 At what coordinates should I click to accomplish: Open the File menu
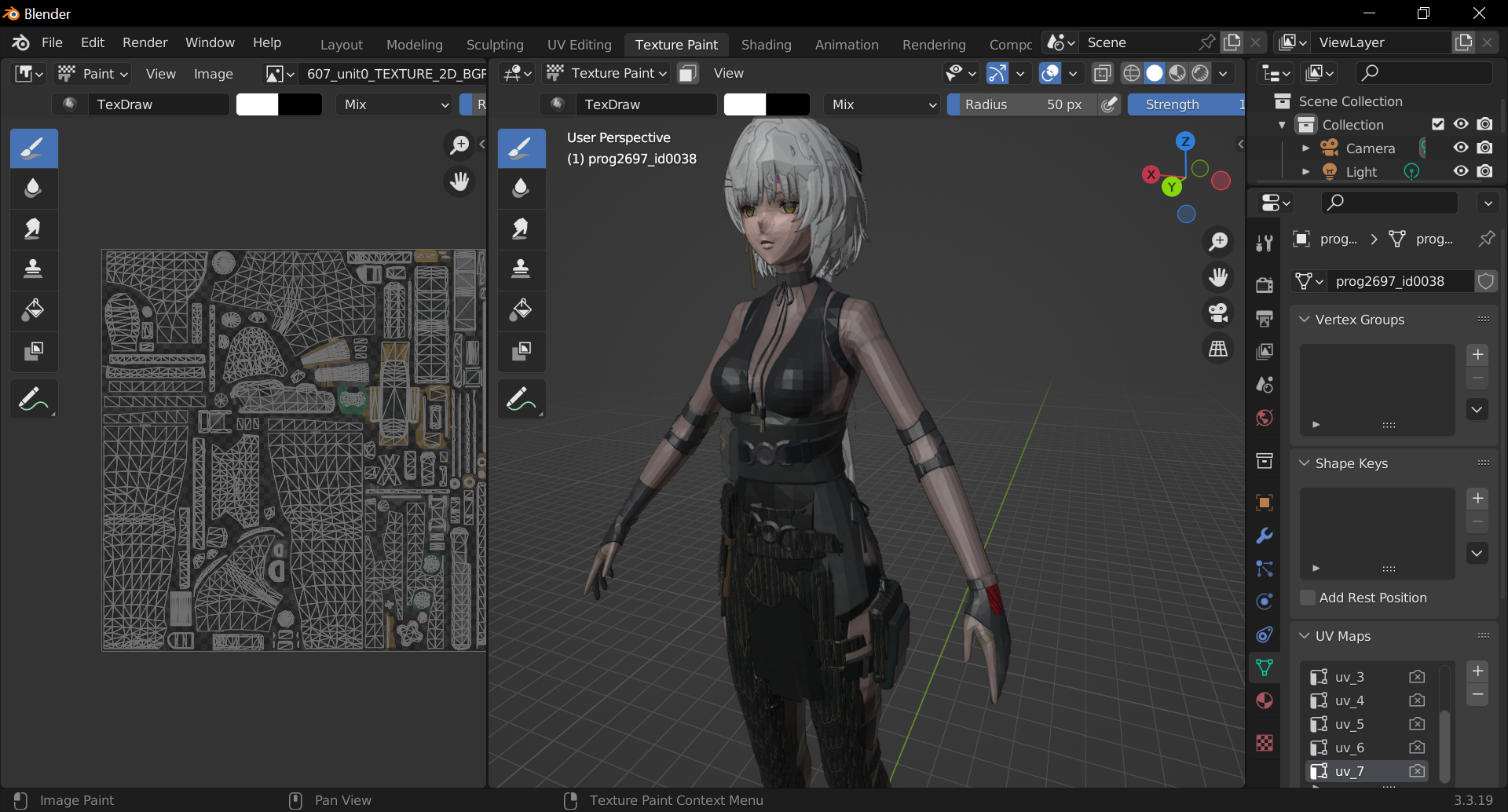pos(52,42)
